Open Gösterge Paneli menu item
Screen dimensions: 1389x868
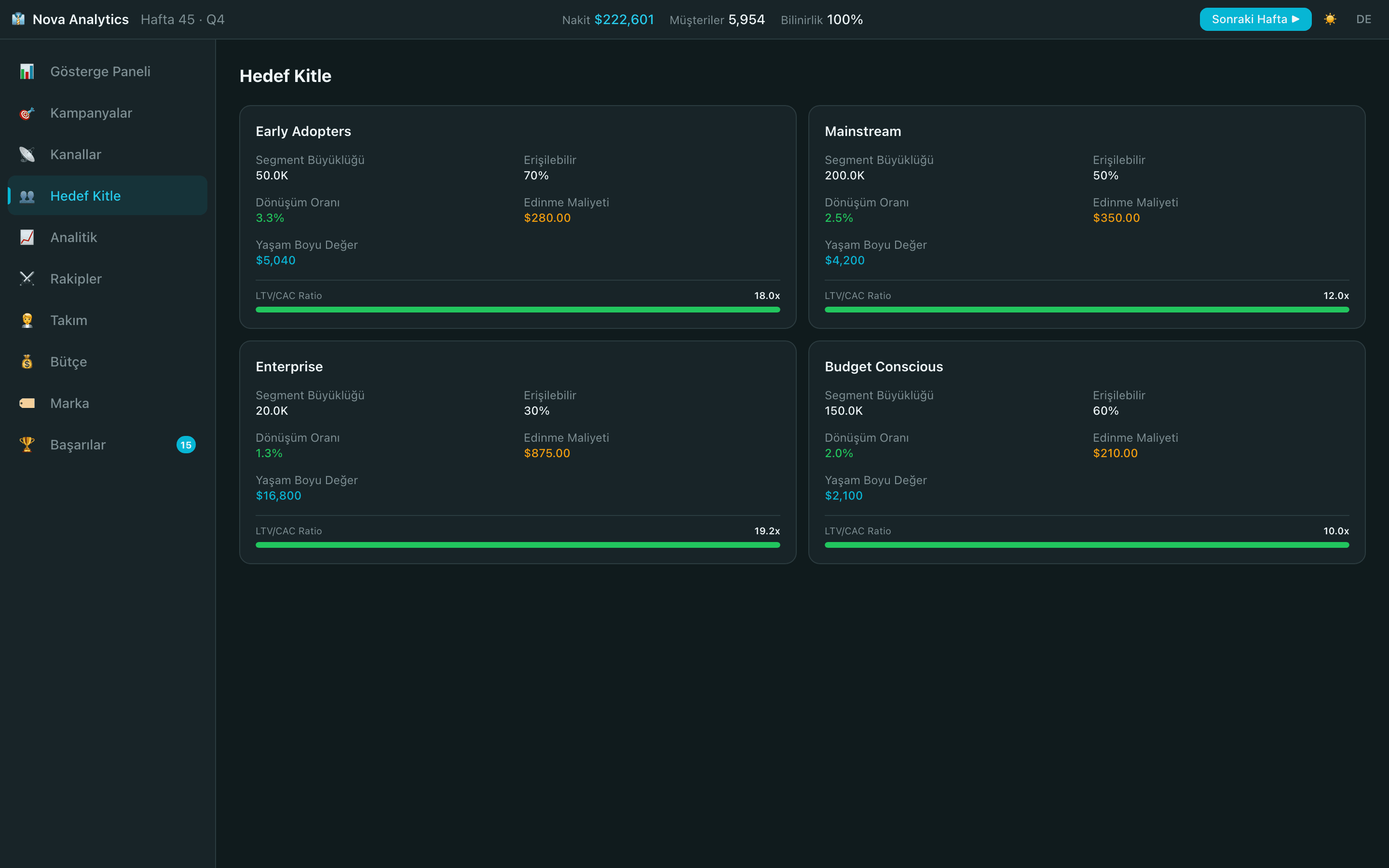(108, 71)
